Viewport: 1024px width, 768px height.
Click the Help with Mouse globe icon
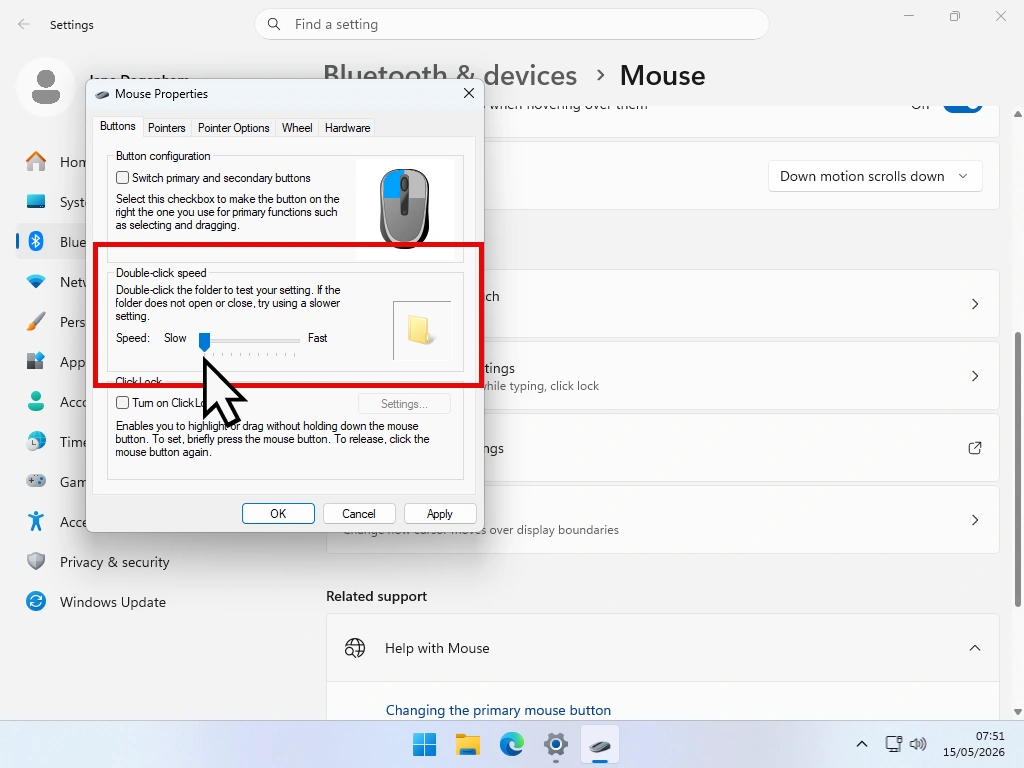click(355, 648)
